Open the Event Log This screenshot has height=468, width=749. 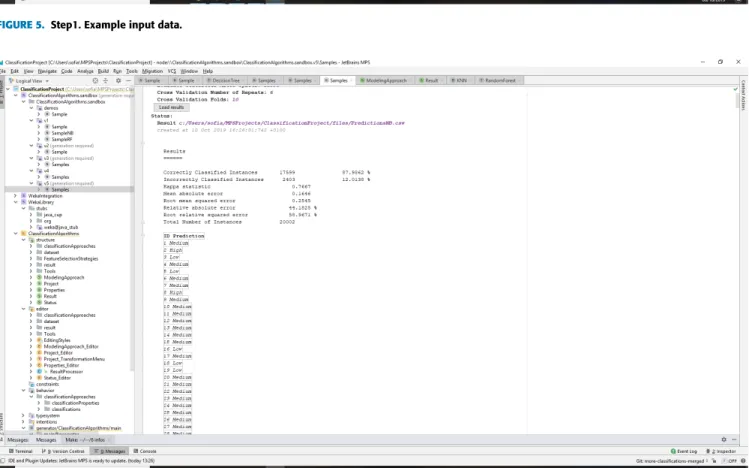tap(684, 451)
